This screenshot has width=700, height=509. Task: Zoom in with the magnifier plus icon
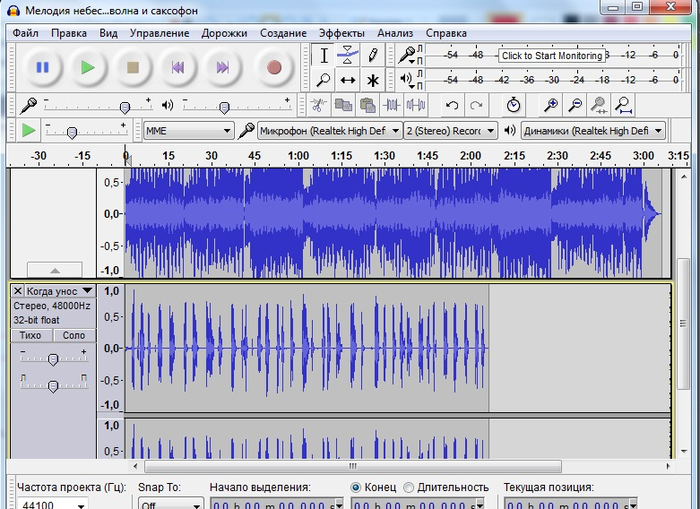(550, 105)
